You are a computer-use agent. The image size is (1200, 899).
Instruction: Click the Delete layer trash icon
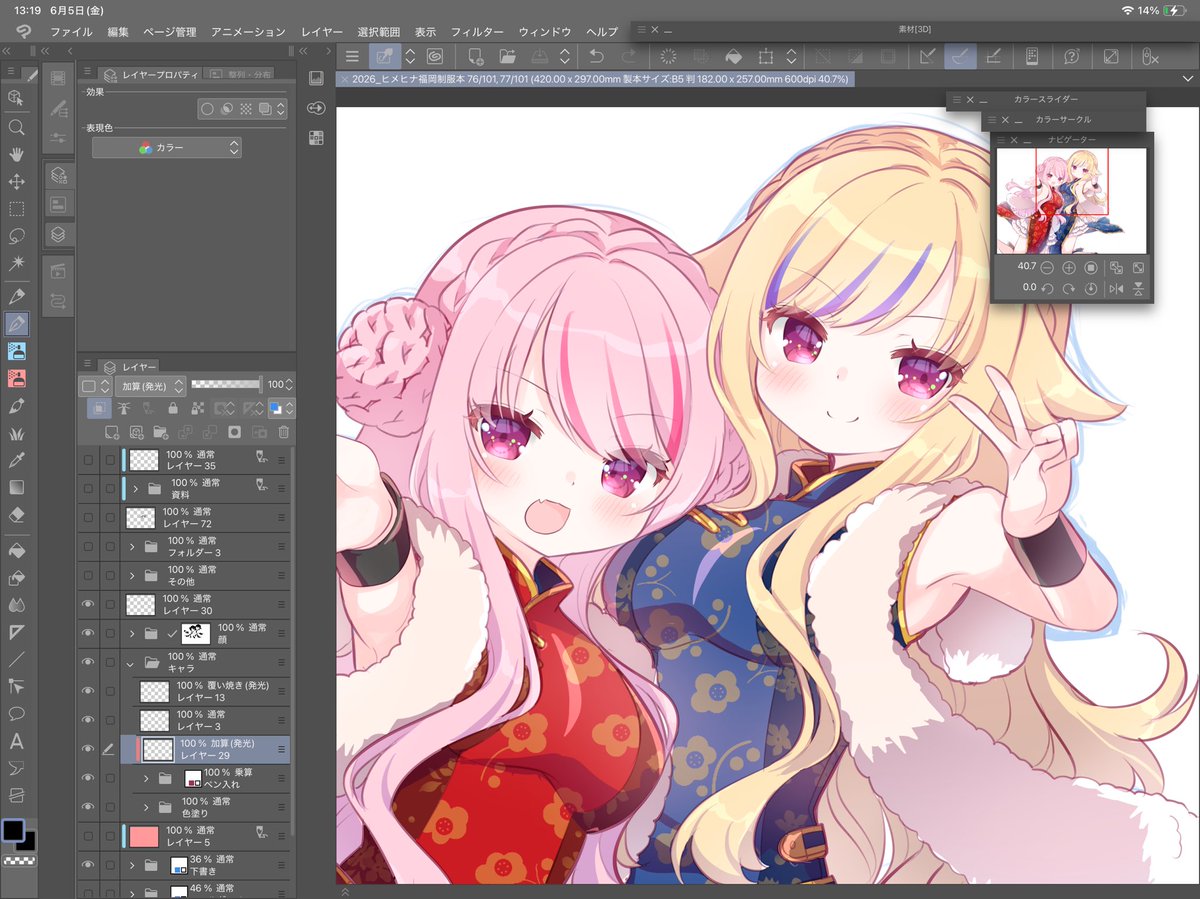(x=284, y=432)
